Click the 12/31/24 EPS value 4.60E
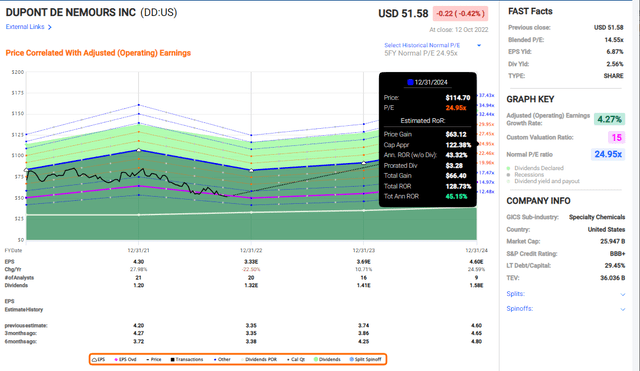 [476, 262]
